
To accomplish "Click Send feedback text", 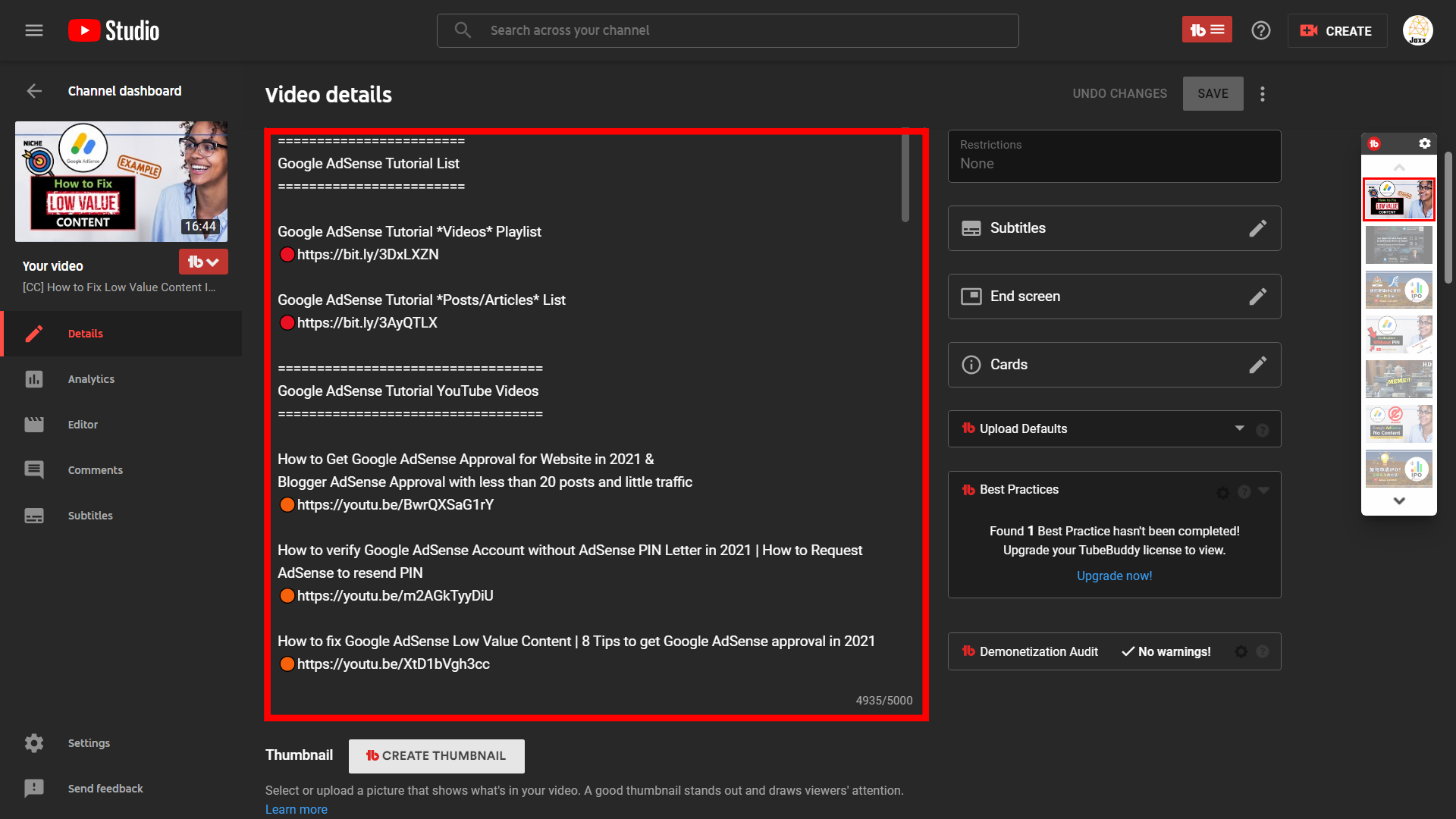I will coord(105,789).
